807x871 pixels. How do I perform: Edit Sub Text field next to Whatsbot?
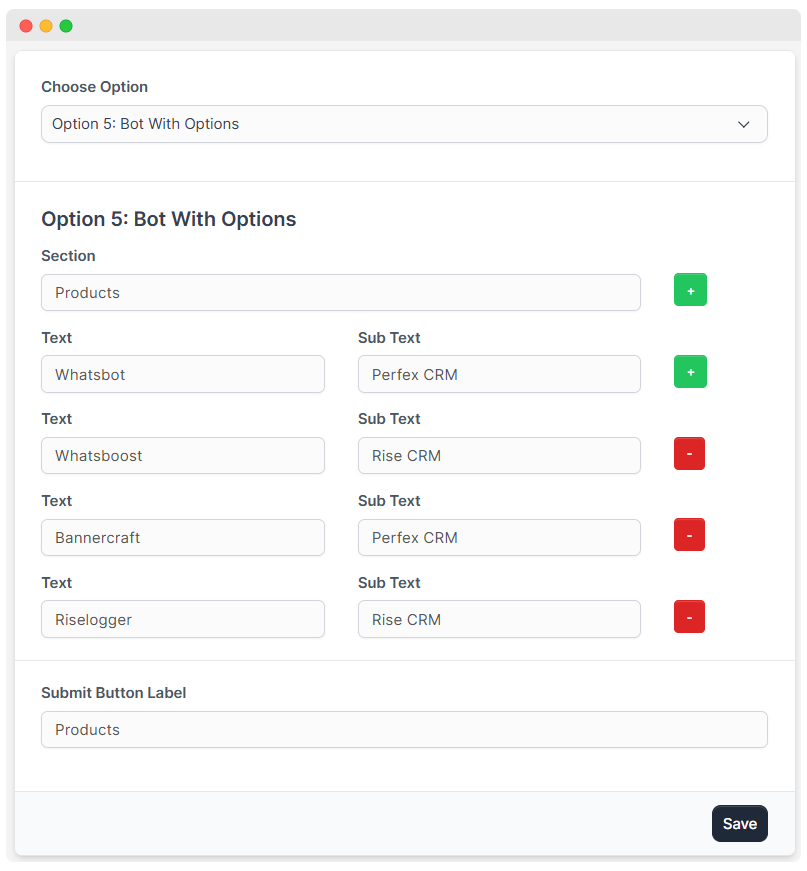(499, 374)
